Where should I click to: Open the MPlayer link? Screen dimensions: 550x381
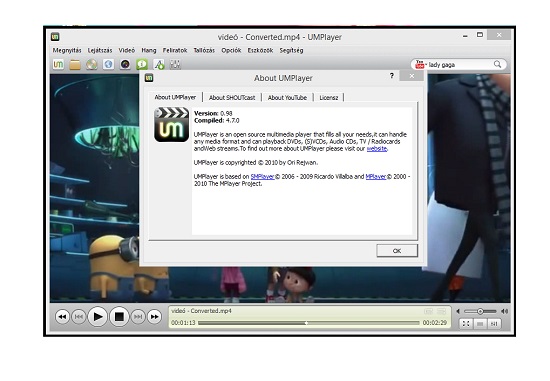click(376, 176)
